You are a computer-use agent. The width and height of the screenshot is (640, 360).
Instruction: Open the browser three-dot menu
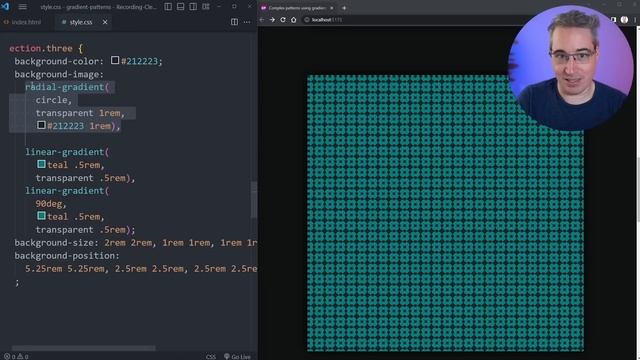point(635,20)
